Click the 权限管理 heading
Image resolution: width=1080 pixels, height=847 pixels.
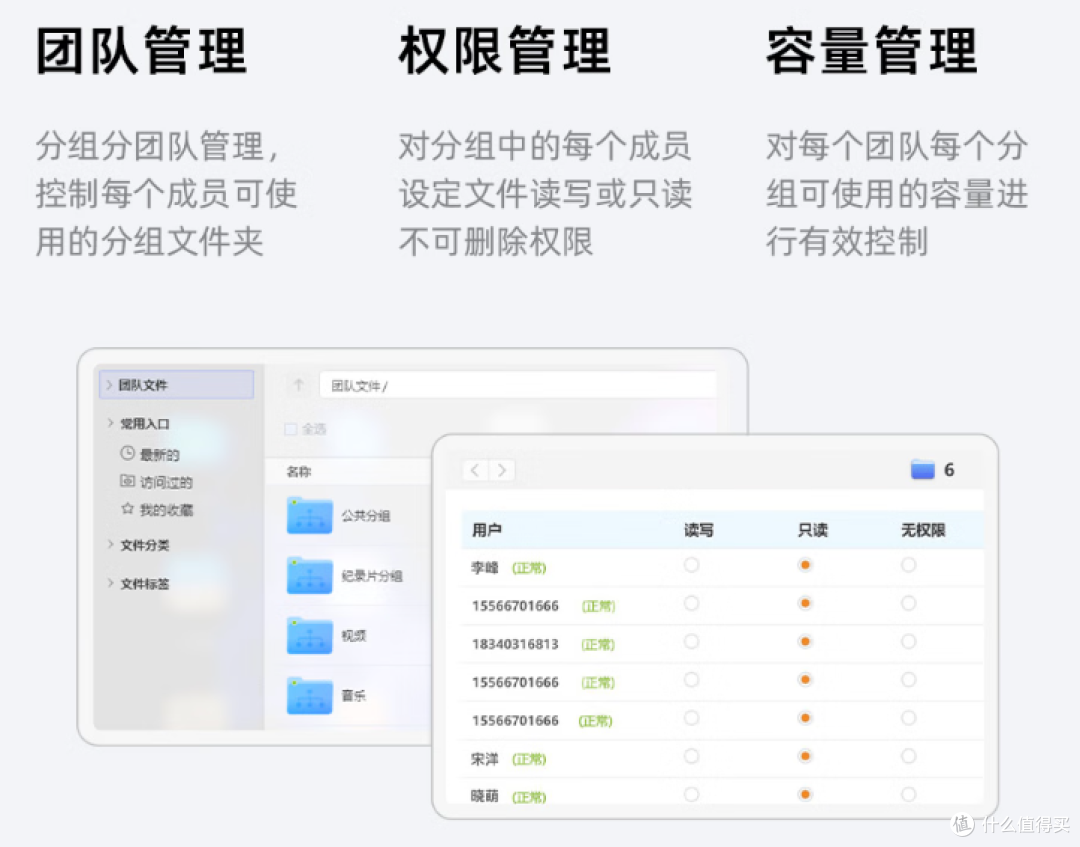tap(505, 50)
